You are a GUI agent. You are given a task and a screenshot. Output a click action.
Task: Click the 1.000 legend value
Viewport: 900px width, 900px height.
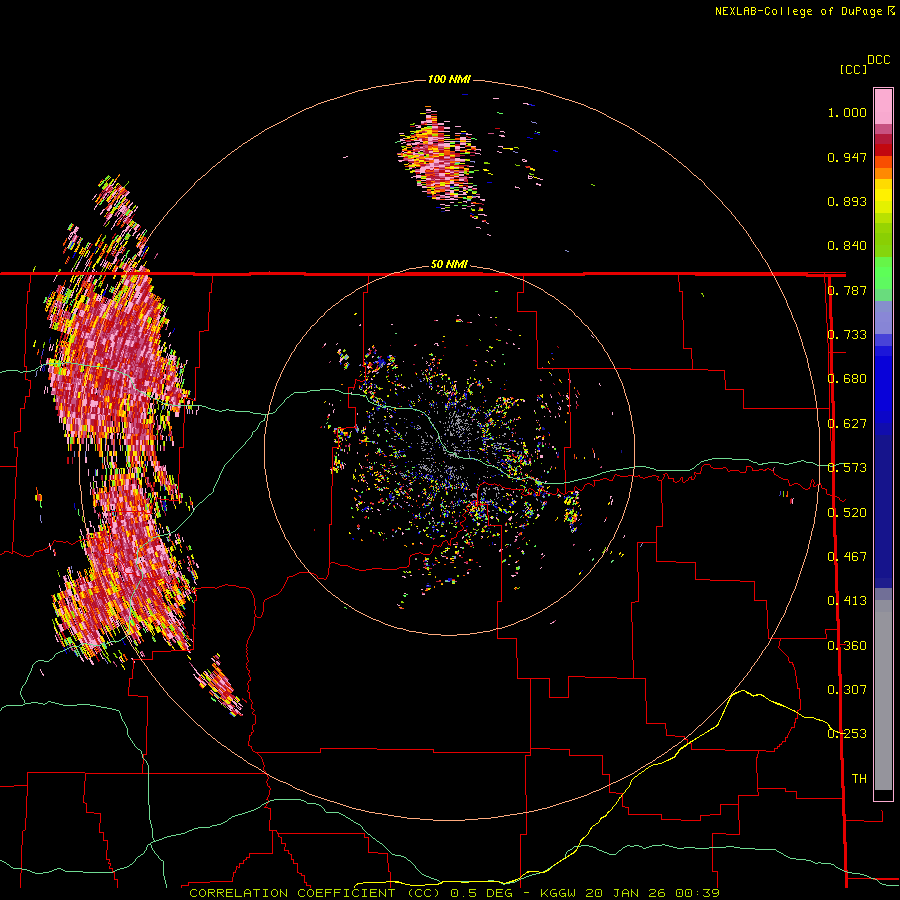click(847, 112)
